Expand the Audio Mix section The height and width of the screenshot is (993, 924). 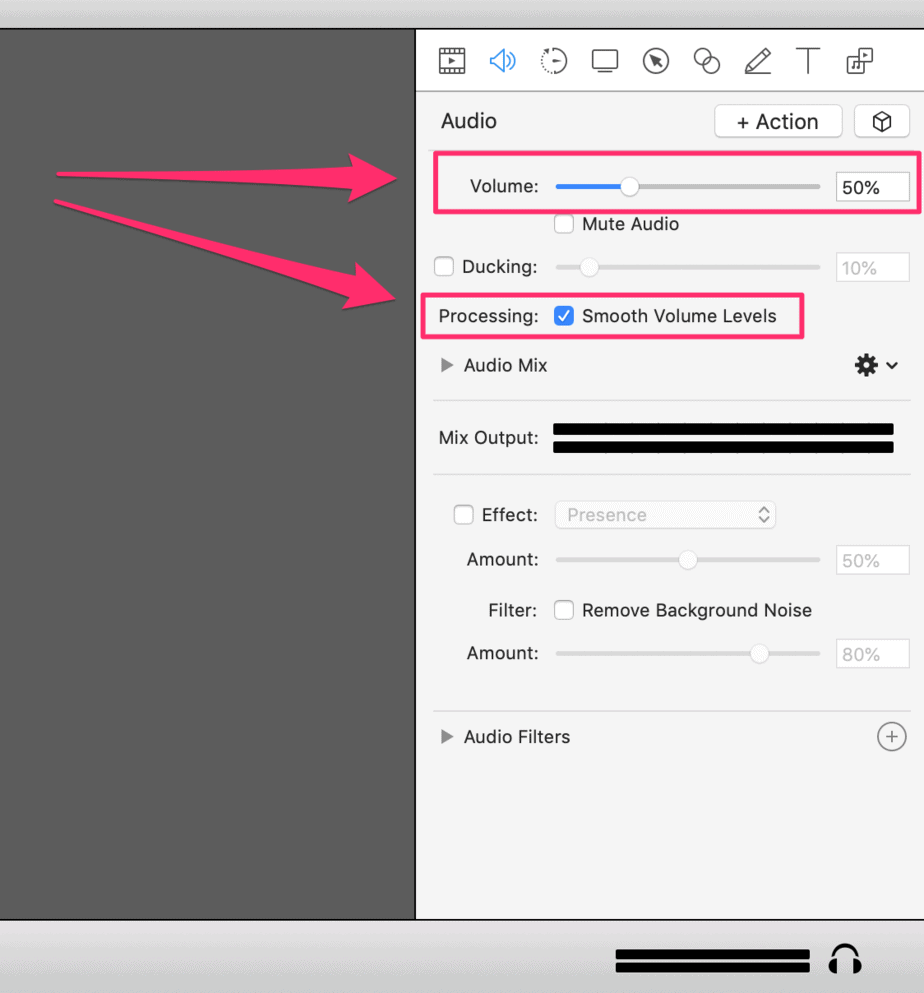pyautogui.click(x=447, y=365)
